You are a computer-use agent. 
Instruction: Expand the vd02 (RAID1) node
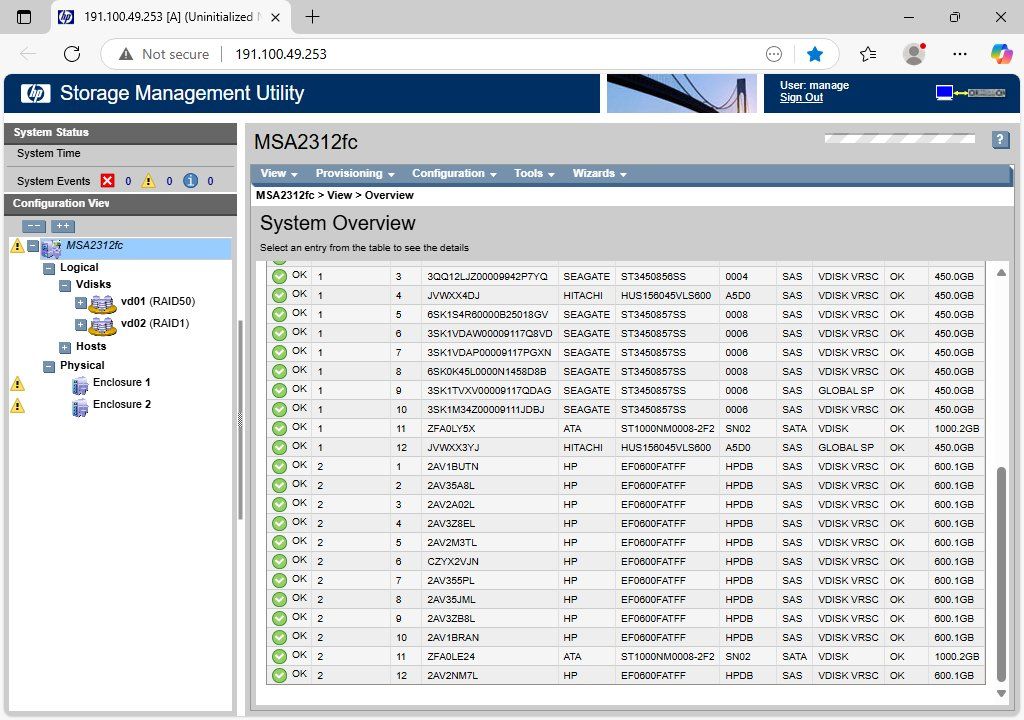(80, 325)
